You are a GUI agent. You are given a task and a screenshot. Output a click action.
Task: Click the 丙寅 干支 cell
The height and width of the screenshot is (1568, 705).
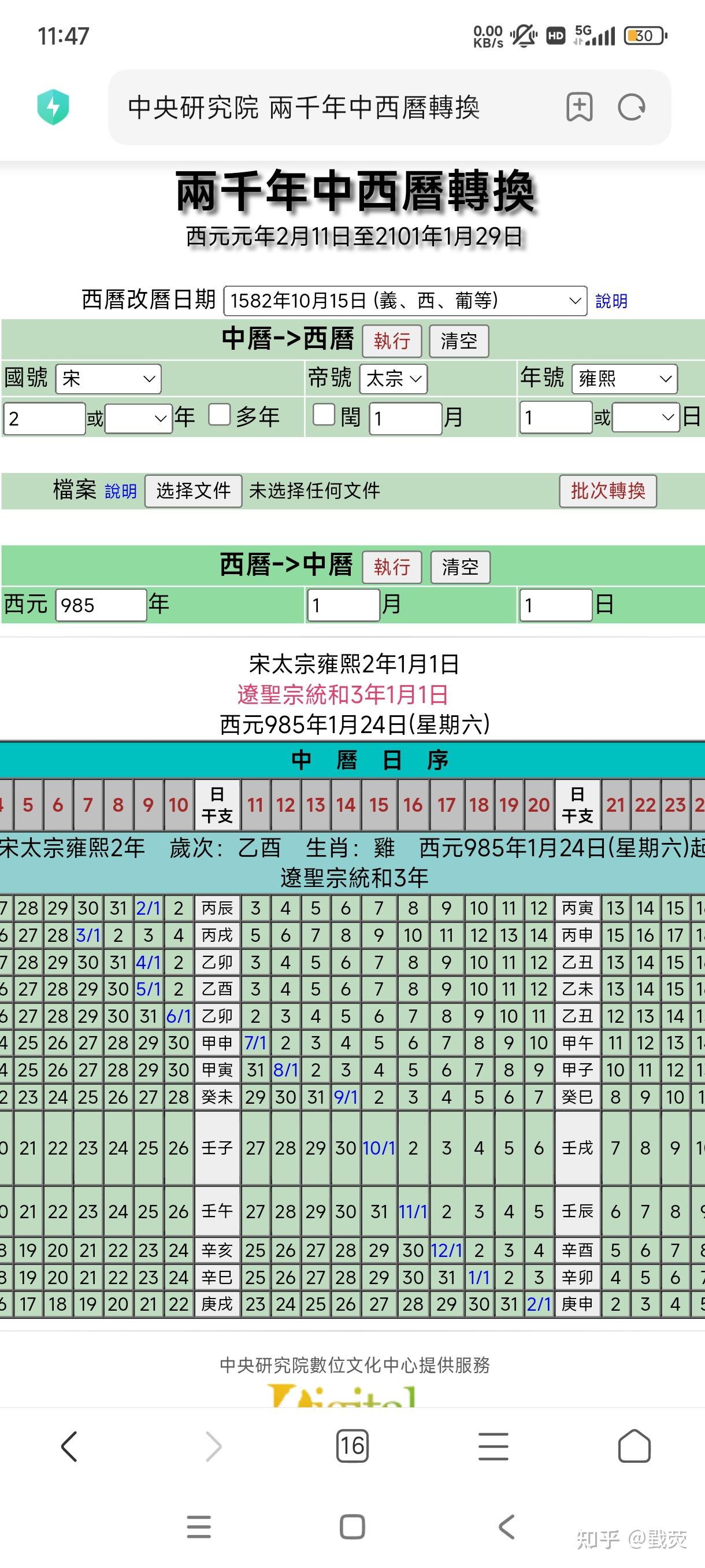coord(577,908)
